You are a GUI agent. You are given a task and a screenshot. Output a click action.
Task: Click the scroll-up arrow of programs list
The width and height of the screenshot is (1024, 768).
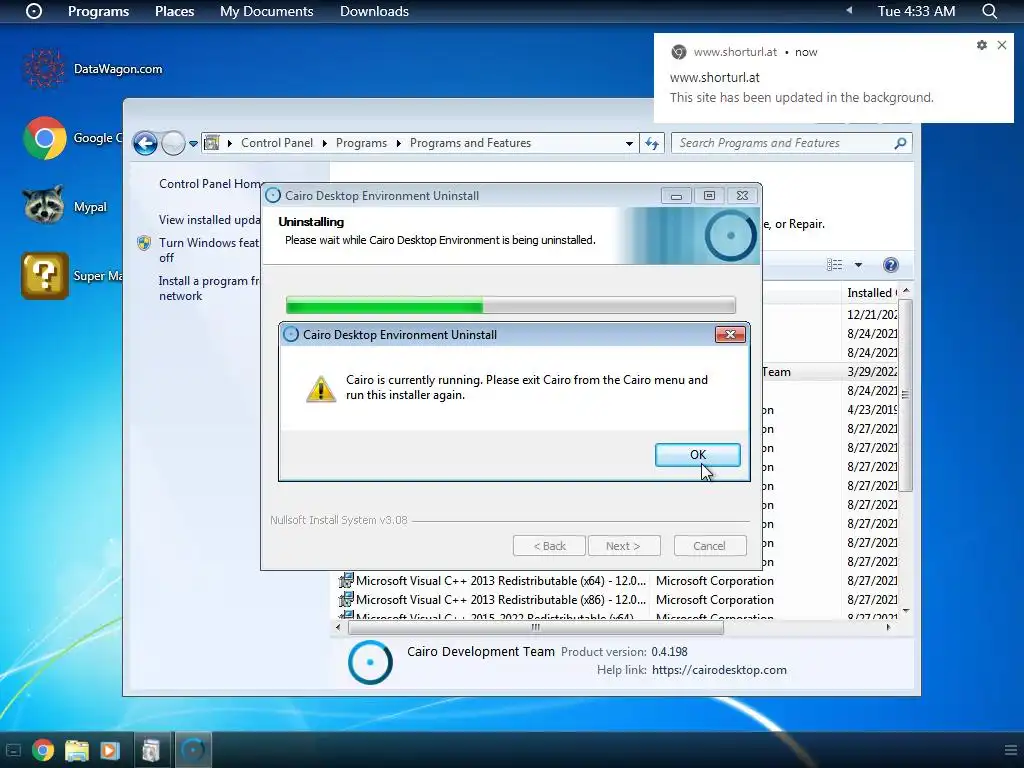pyautogui.click(x=906, y=291)
